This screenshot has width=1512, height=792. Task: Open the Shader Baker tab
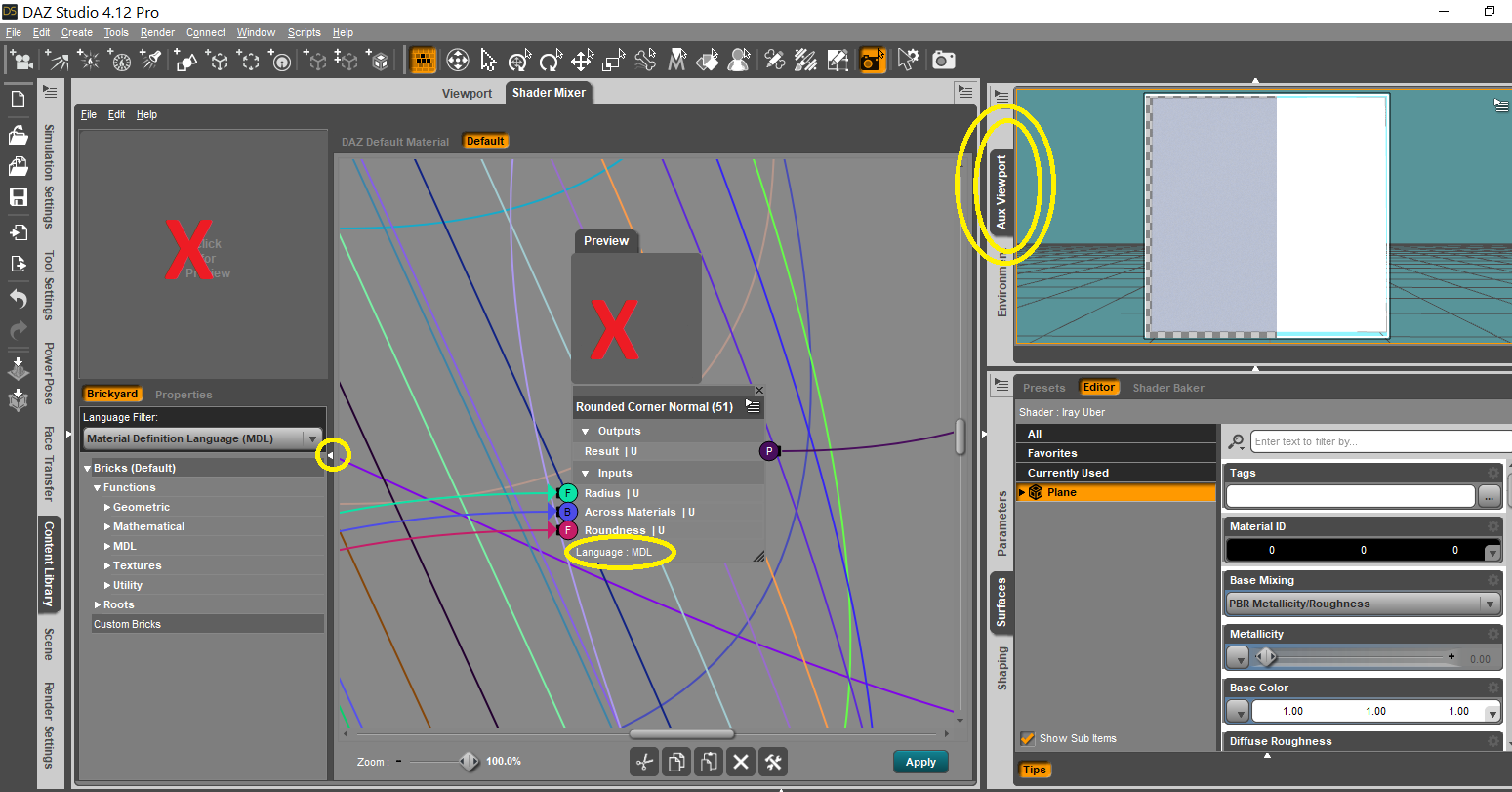point(1168,388)
